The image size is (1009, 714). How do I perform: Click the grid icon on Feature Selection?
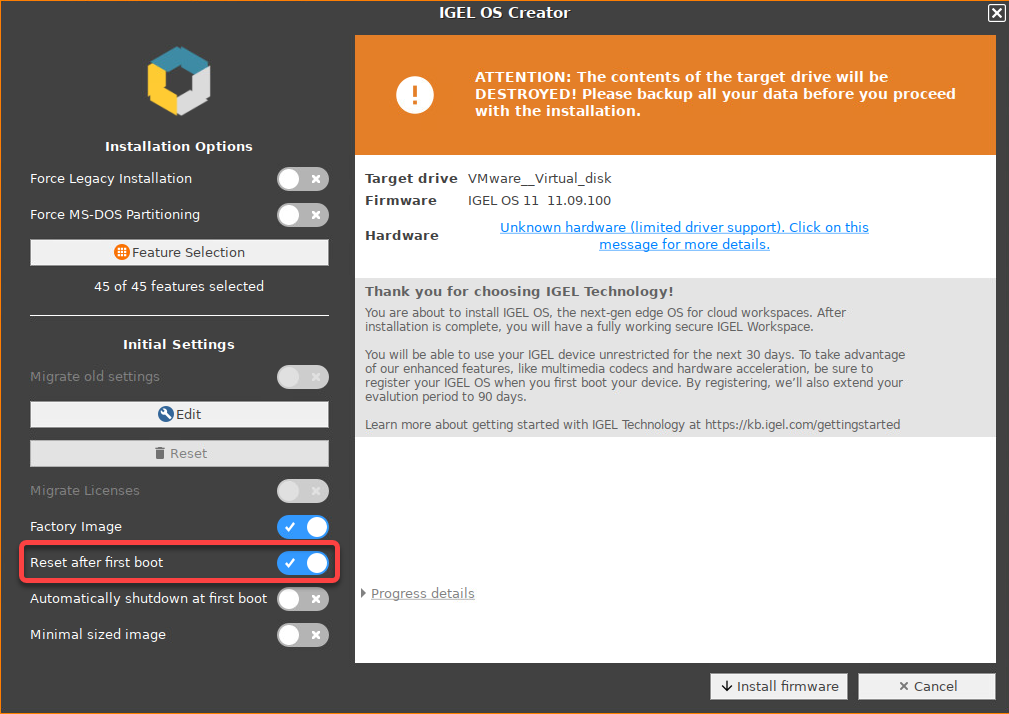pos(122,252)
